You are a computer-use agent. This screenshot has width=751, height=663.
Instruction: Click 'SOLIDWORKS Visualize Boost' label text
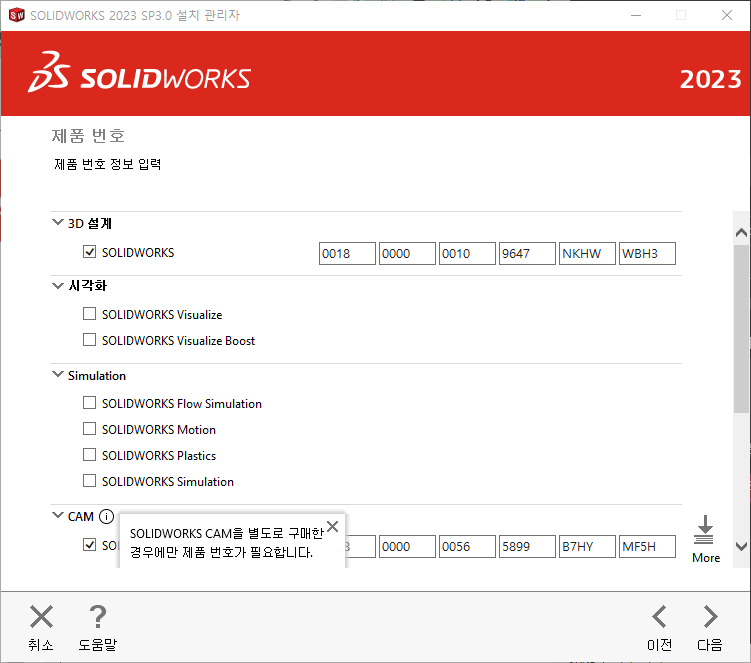pyautogui.click(x=178, y=341)
